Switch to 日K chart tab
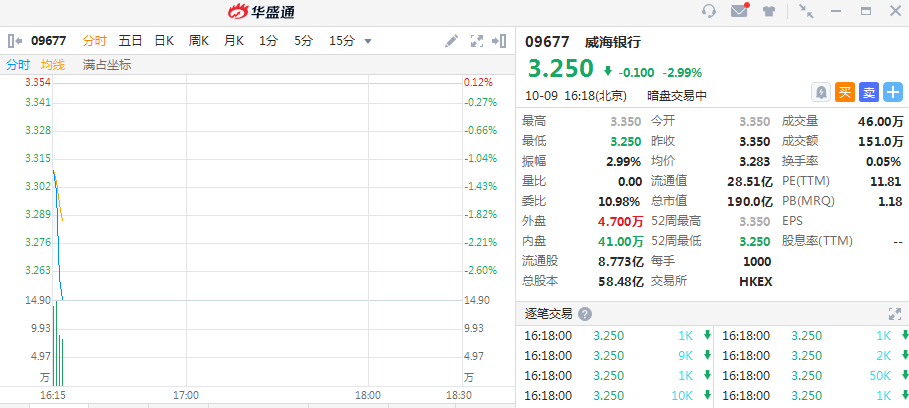This screenshot has height=408, width=909. pos(164,41)
